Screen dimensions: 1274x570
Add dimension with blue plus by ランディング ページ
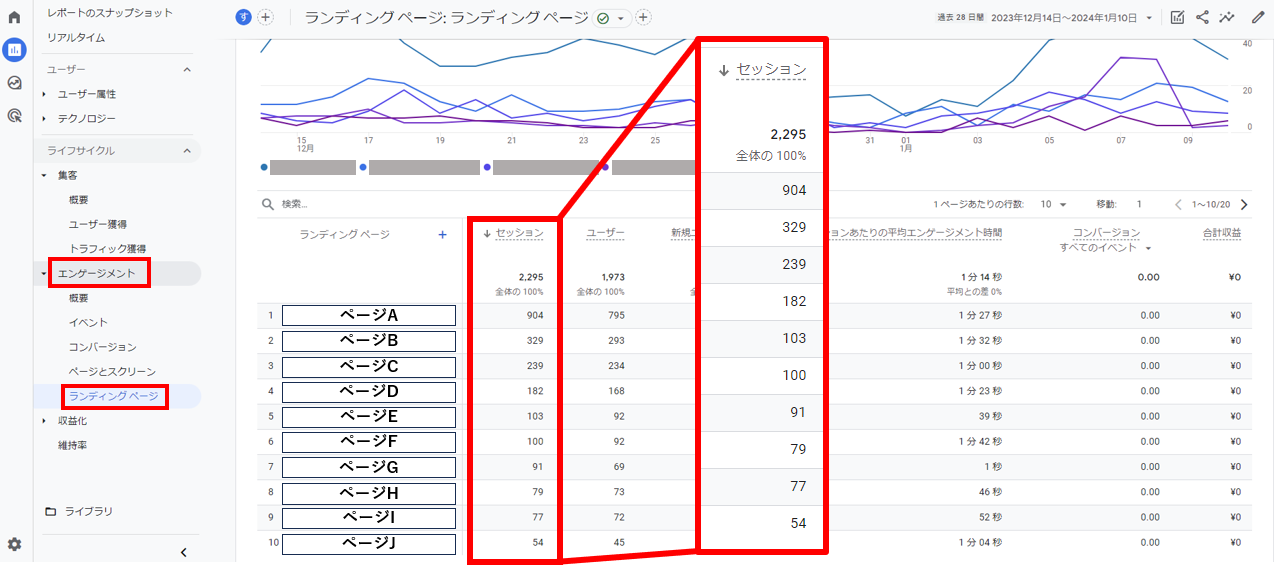point(442,234)
